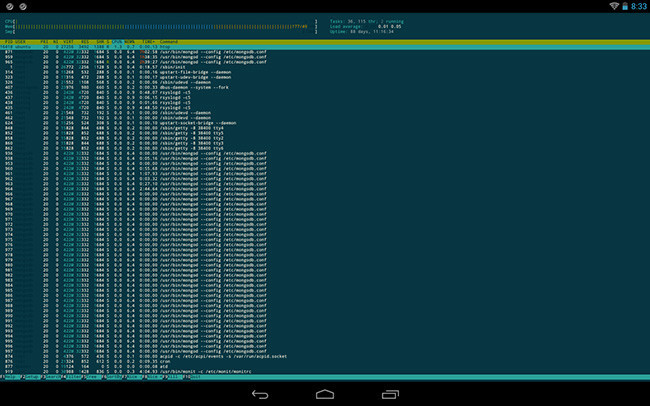Choose F4 Filter in htop function bar

point(72,377)
